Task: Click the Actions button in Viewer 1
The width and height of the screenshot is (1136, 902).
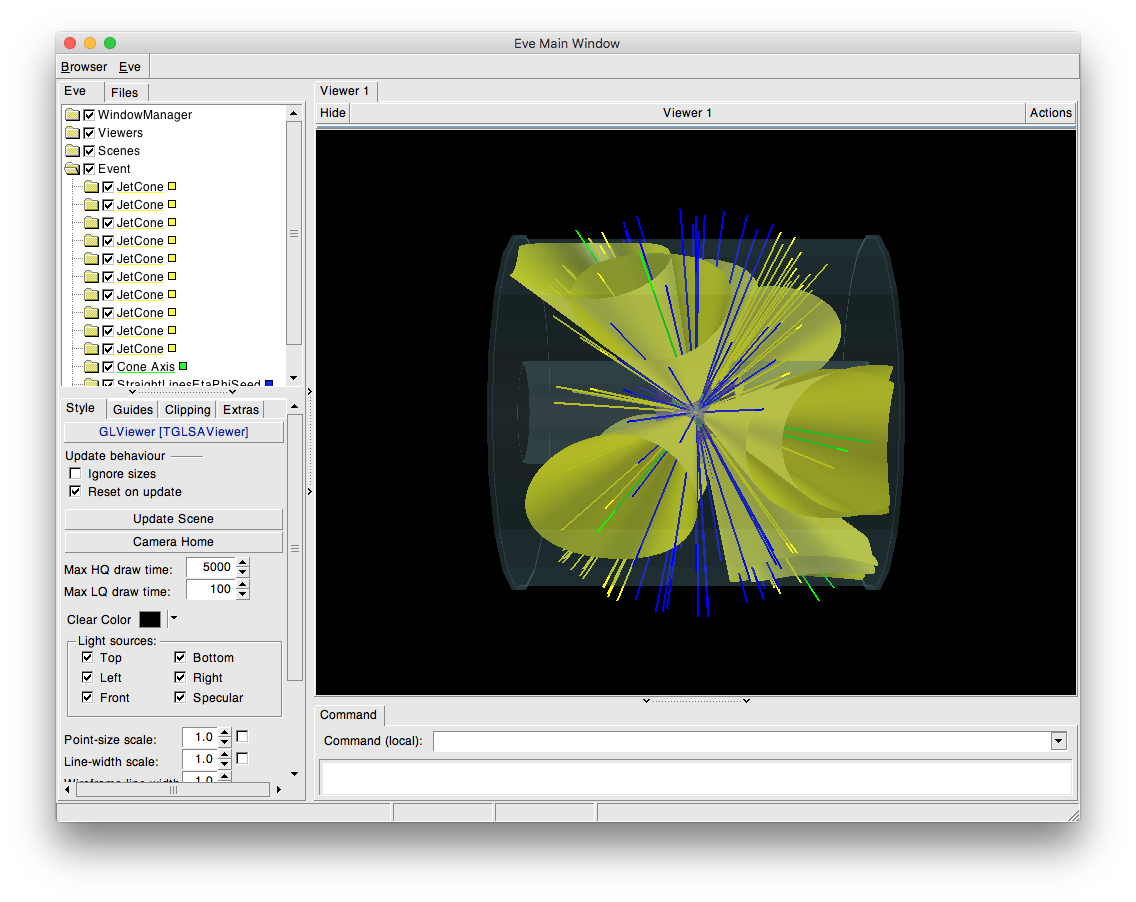Action: (x=1050, y=113)
